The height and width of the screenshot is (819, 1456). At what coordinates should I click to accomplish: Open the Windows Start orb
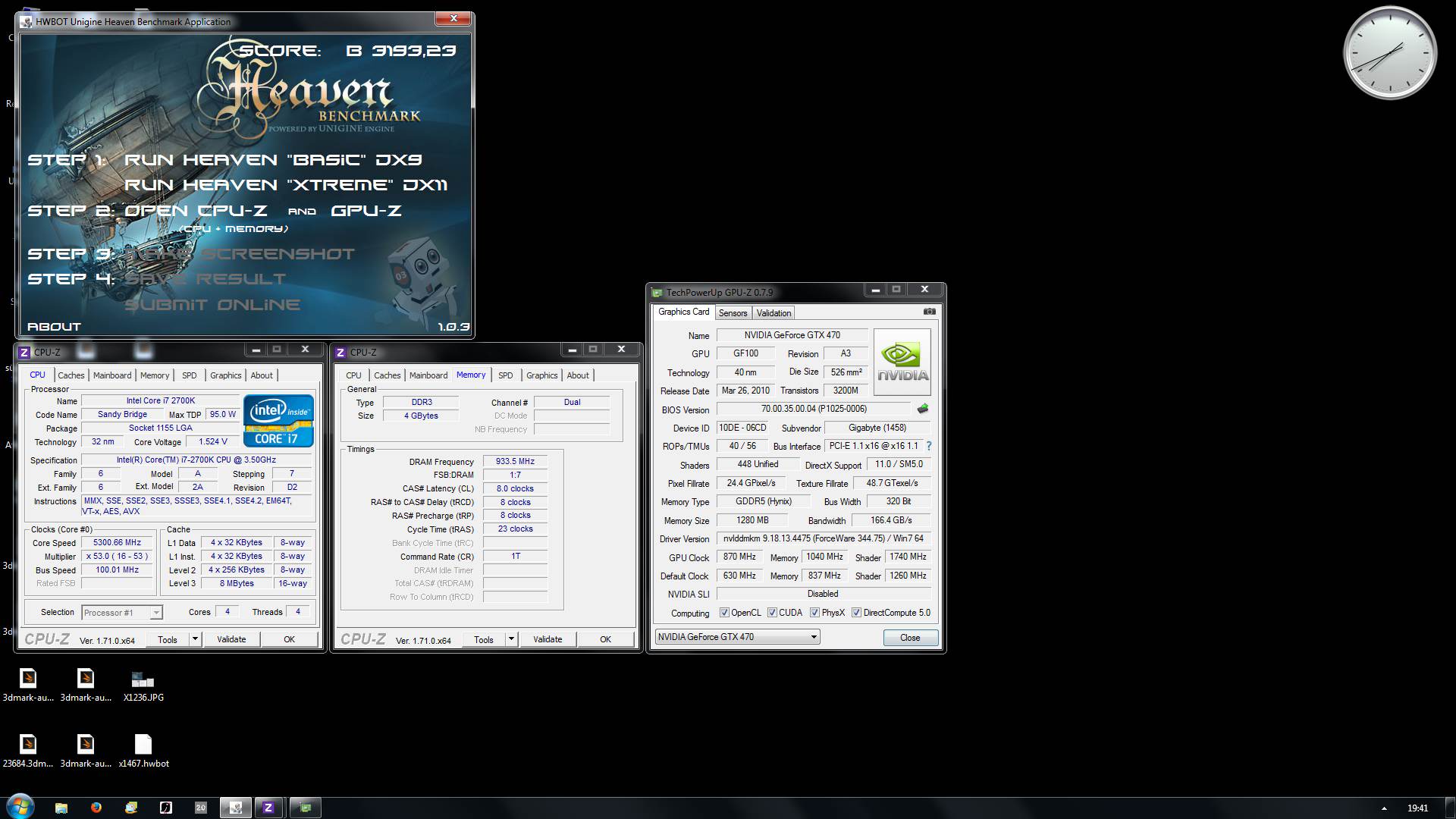[x=19, y=807]
